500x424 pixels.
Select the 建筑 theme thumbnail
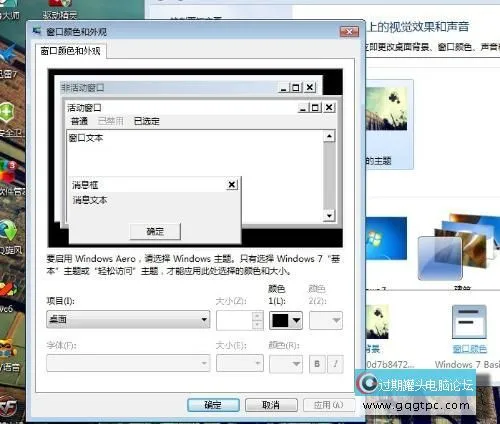tap(459, 248)
